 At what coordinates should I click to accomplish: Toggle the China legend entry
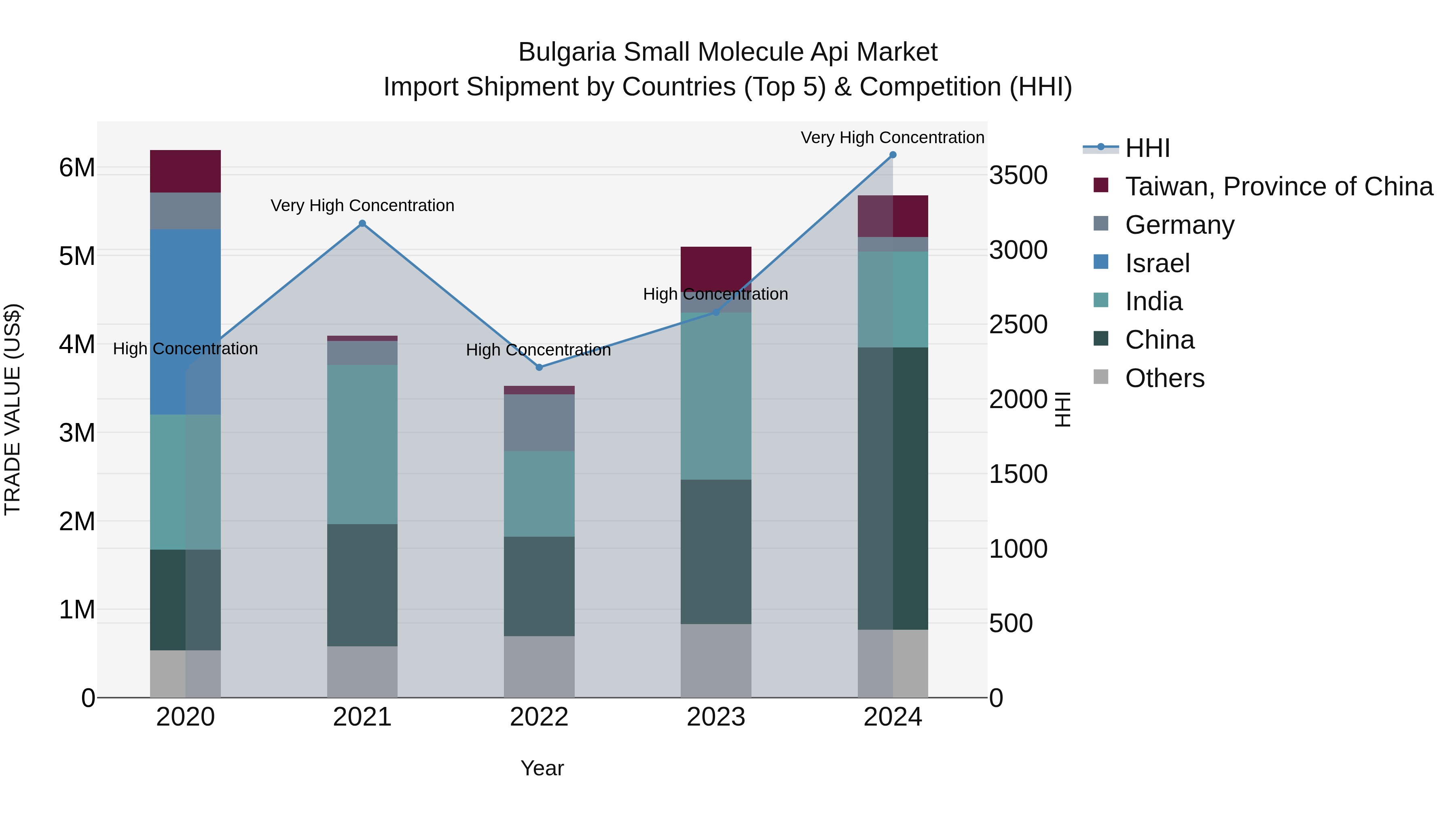click(x=1144, y=340)
